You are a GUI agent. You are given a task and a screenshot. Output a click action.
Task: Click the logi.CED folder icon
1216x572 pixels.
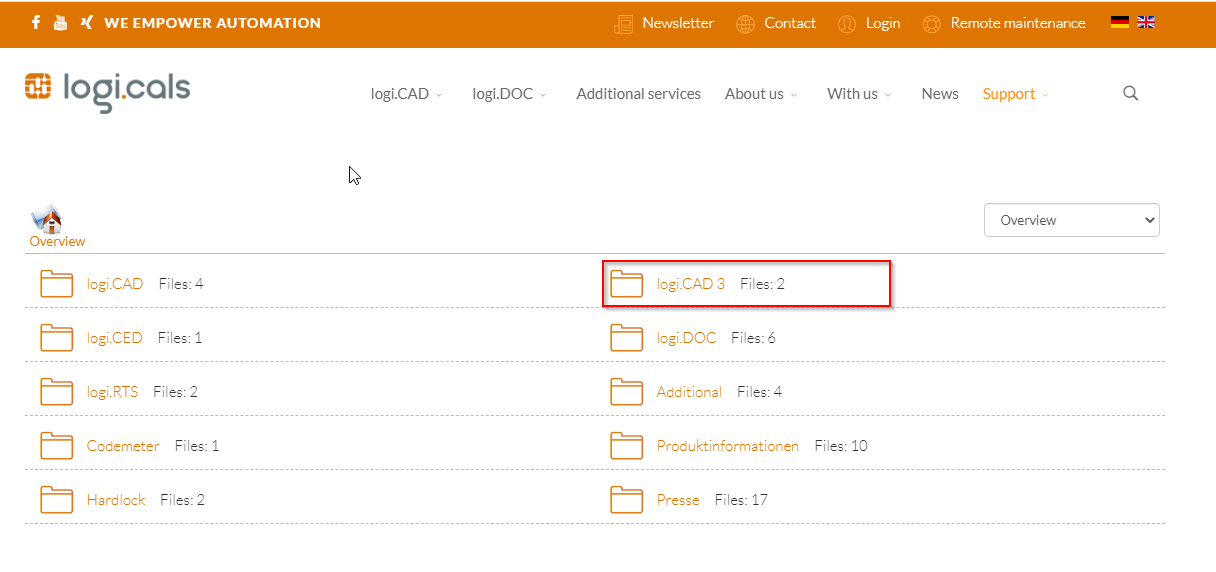pyautogui.click(x=57, y=338)
